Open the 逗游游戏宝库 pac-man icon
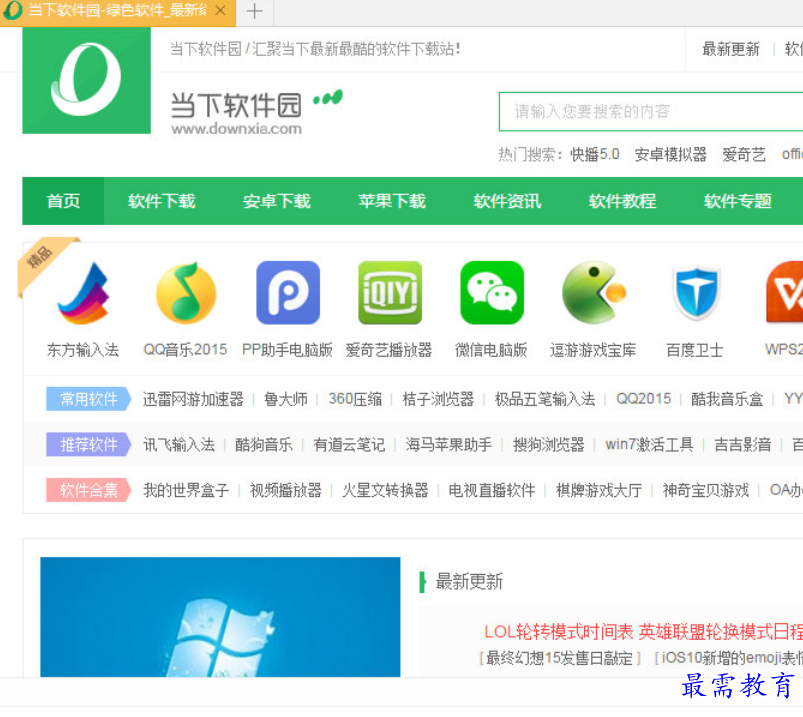The width and height of the screenshot is (803, 717). [x=593, y=293]
